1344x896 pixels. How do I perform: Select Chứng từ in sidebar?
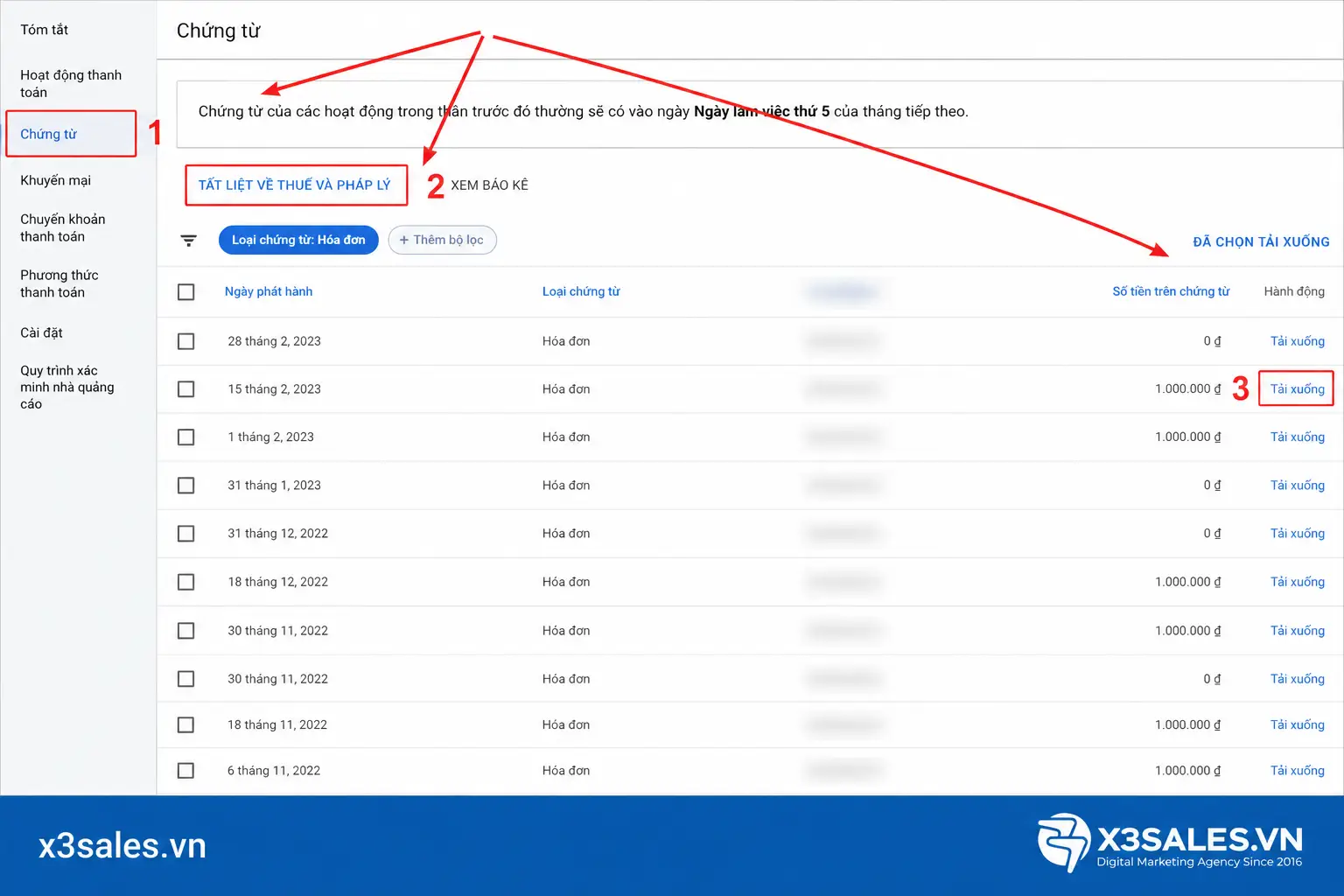pyautogui.click(x=49, y=134)
